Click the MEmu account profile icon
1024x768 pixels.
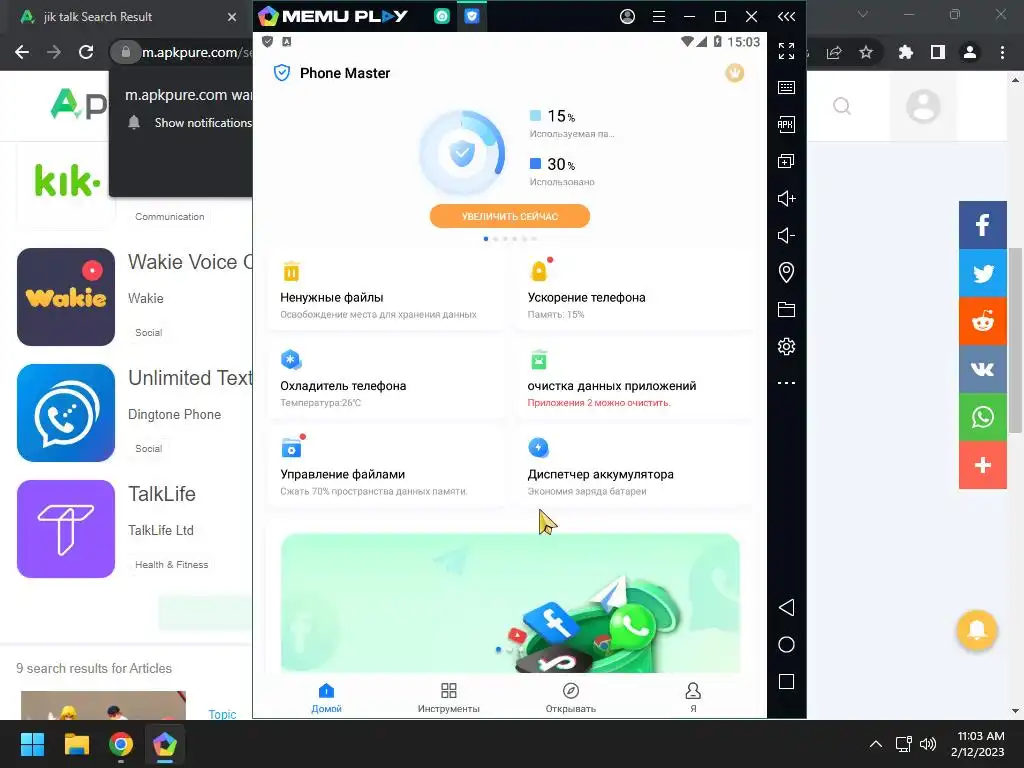(627, 16)
